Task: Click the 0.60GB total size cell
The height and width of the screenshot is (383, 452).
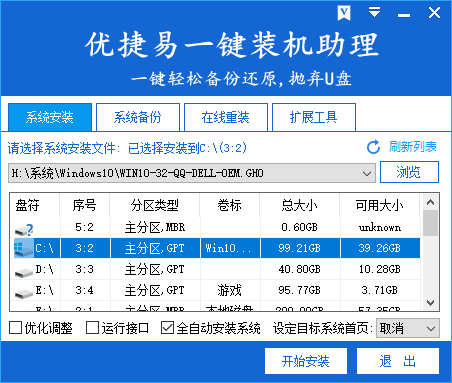Action: [300, 227]
